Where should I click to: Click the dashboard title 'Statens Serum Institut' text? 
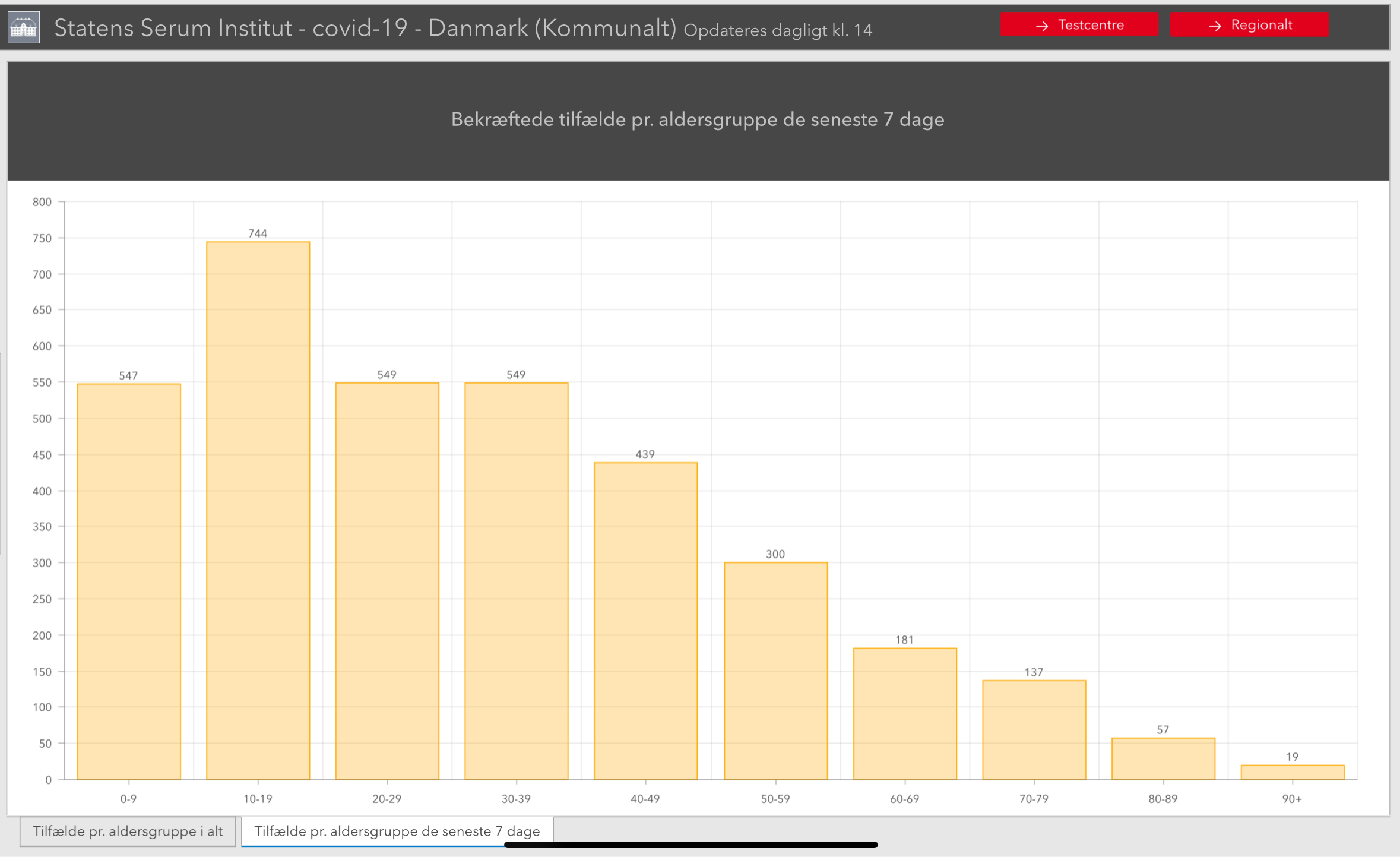click(173, 28)
